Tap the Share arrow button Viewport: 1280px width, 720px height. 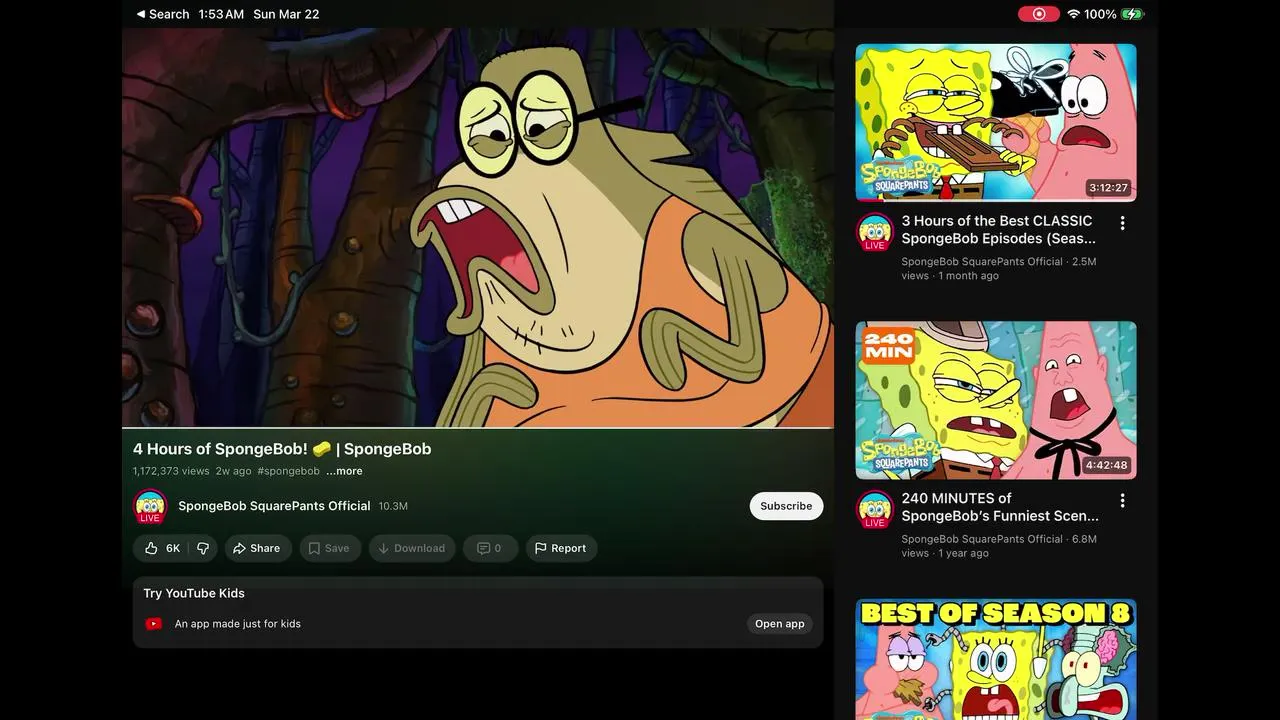tap(258, 548)
